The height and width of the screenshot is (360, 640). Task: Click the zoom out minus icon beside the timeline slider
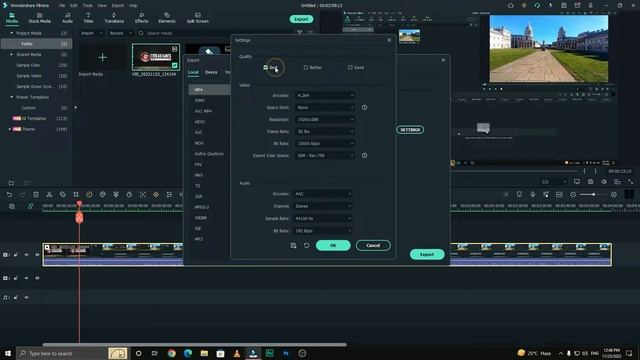(573, 195)
